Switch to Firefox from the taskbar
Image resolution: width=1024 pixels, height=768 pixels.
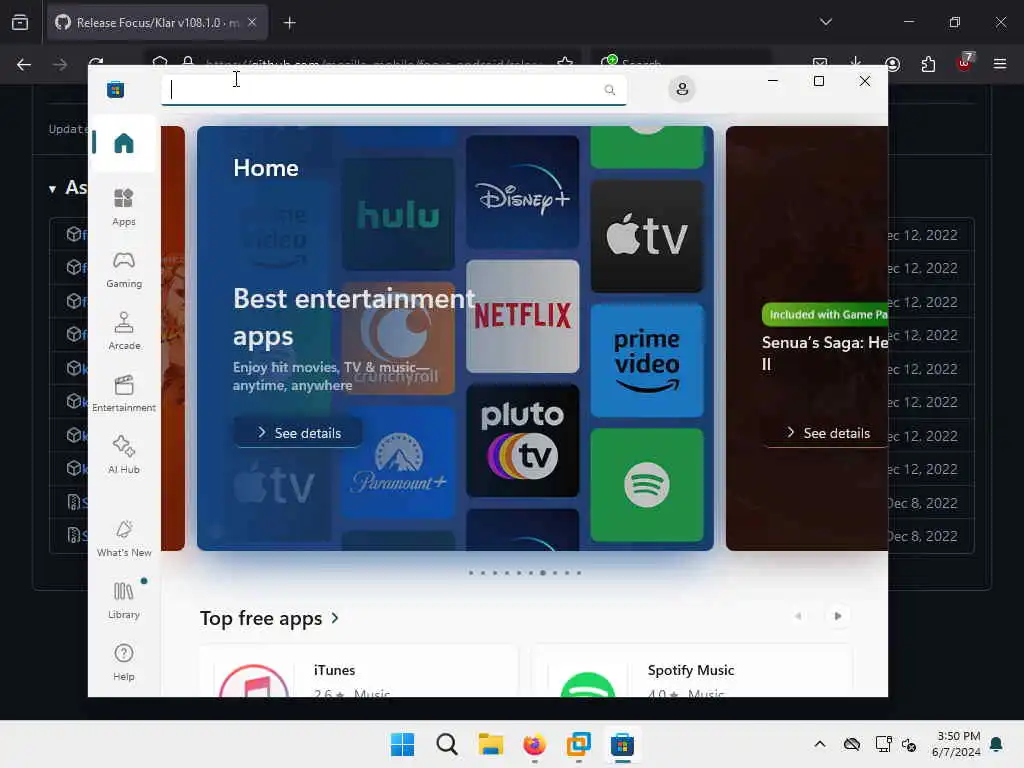[534, 744]
